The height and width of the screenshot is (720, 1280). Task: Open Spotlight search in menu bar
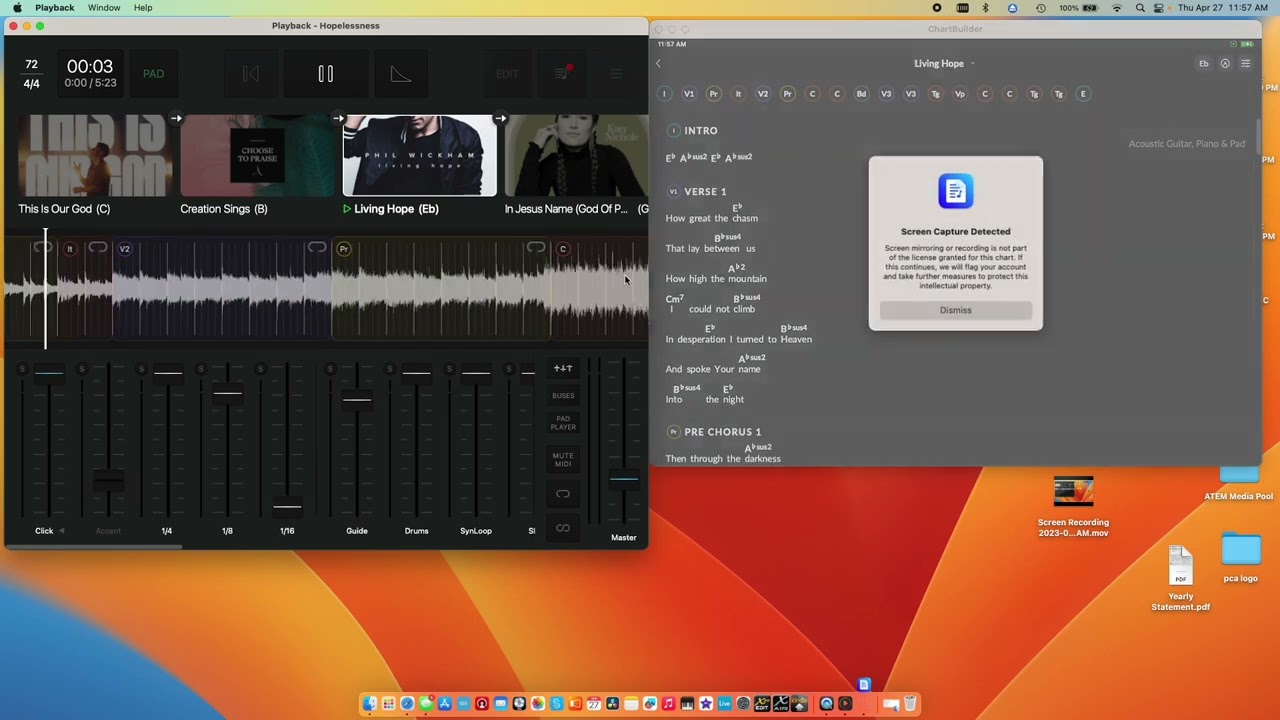tap(1140, 8)
